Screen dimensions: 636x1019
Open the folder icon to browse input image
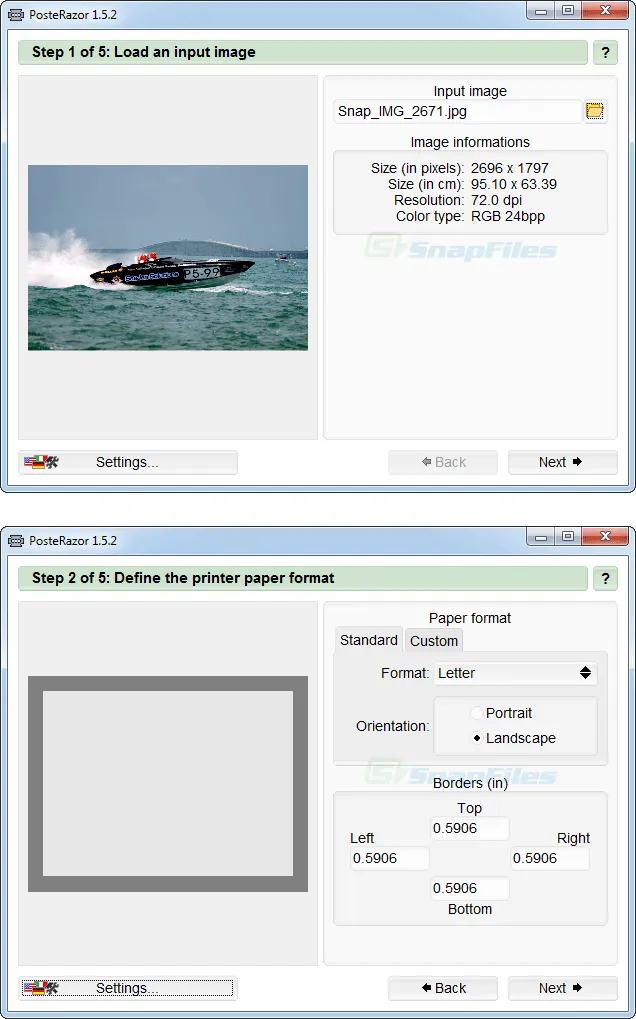594,111
